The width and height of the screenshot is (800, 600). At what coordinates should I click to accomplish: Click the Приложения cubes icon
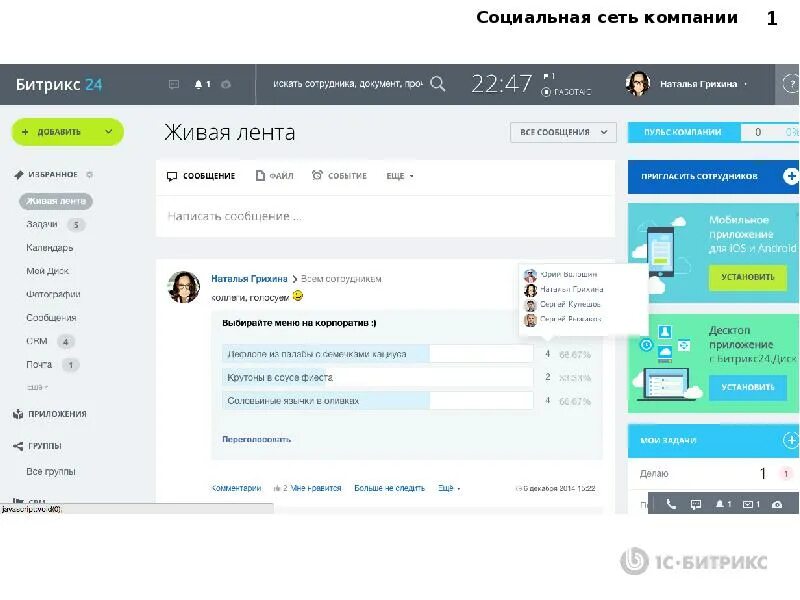18,414
